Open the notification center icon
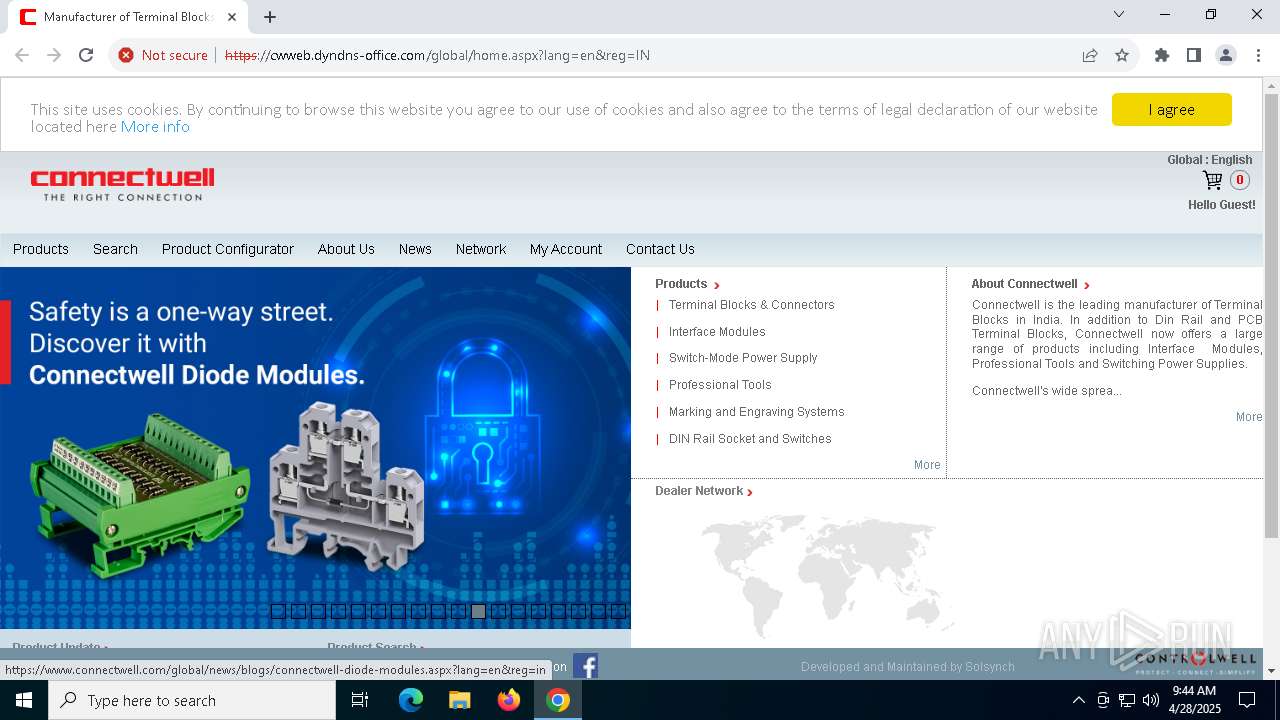The height and width of the screenshot is (720, 1280). [1247, 700]
